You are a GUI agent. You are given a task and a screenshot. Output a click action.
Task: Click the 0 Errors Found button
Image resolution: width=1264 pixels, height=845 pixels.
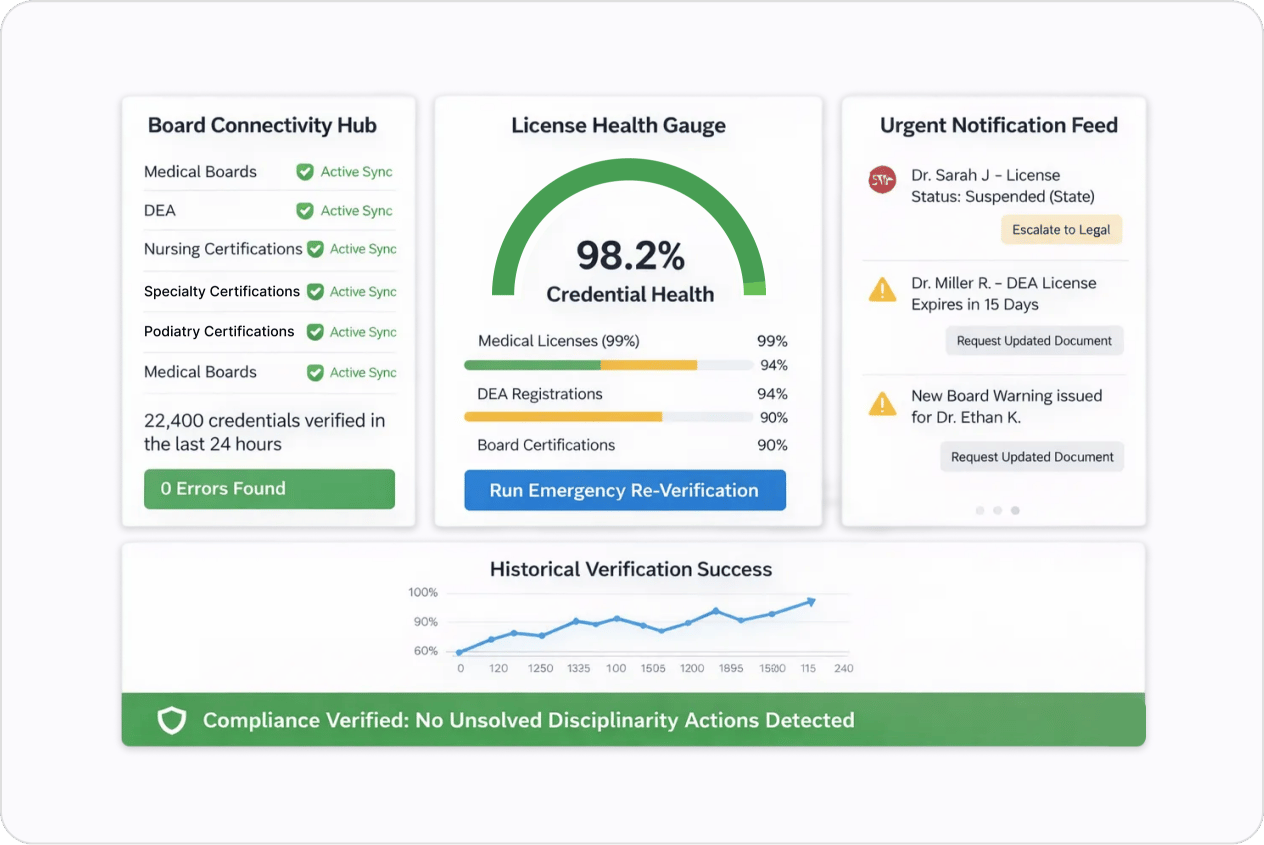[269, 489]
